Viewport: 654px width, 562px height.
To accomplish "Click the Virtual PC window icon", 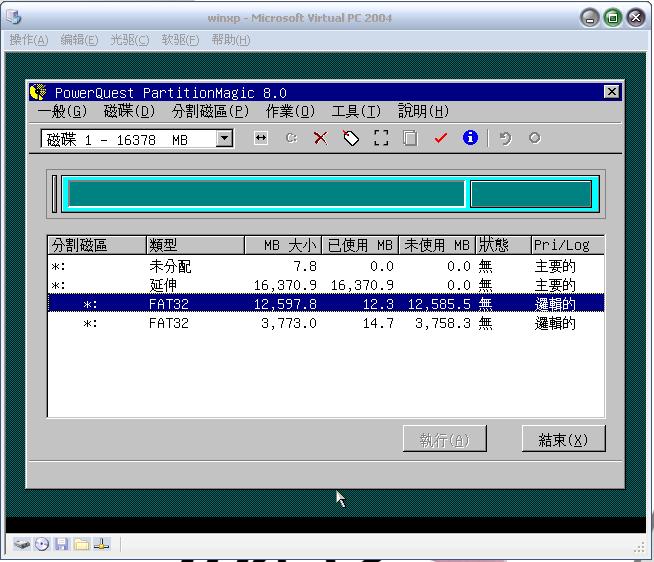I will pos(13,18).
